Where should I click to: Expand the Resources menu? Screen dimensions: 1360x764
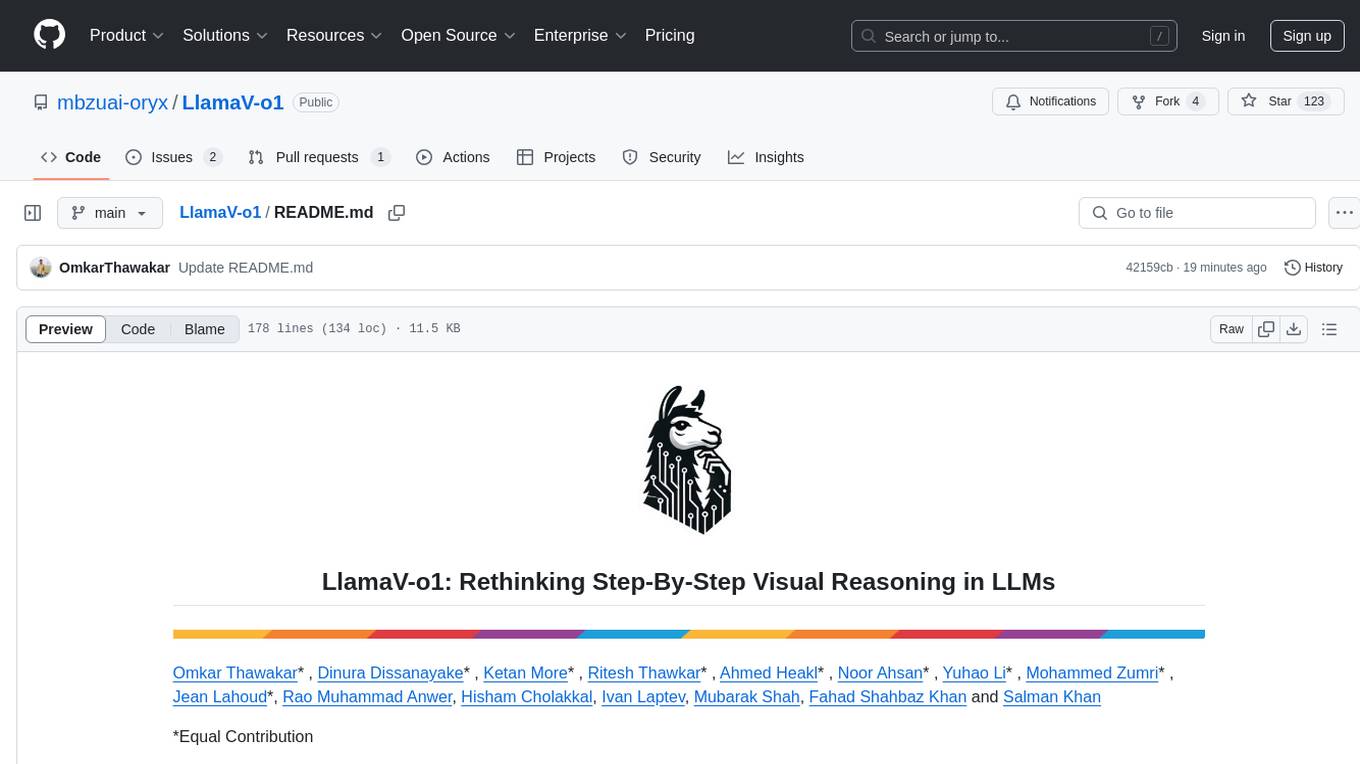click(x=334, y=35)
